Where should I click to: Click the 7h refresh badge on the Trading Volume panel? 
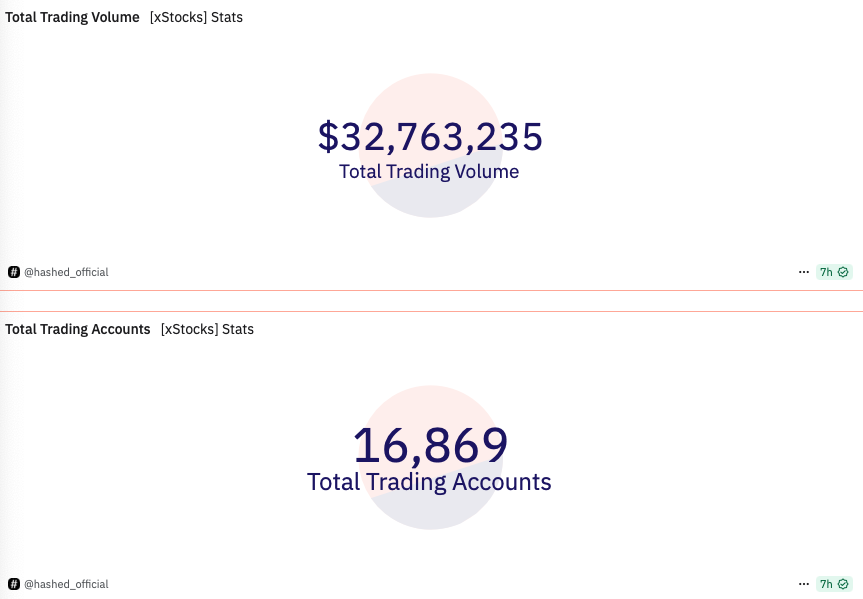(834, 272)
